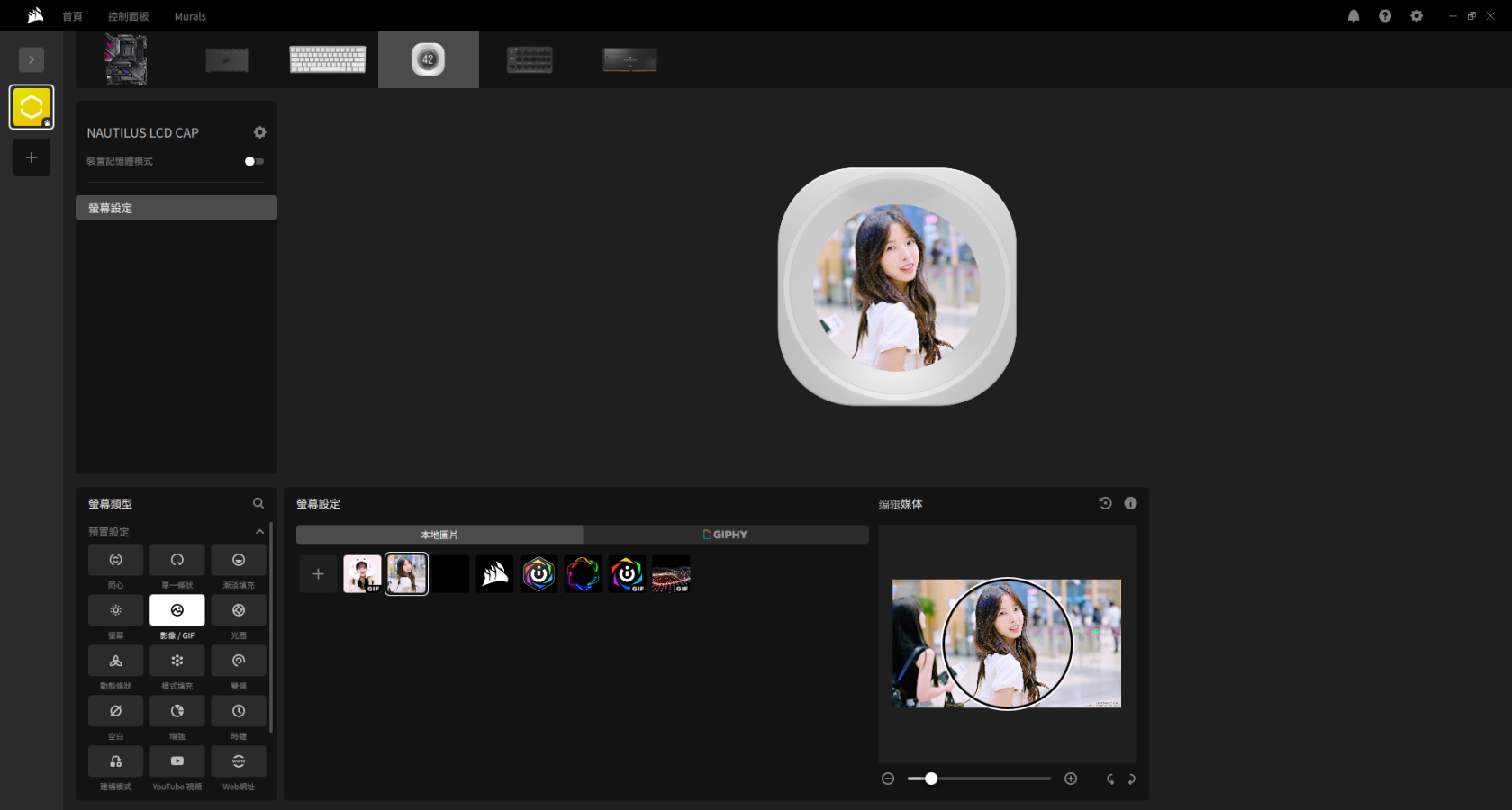Open the Murals menu
The height and width of the screenshot is (810, 1512).
point(190,16)
